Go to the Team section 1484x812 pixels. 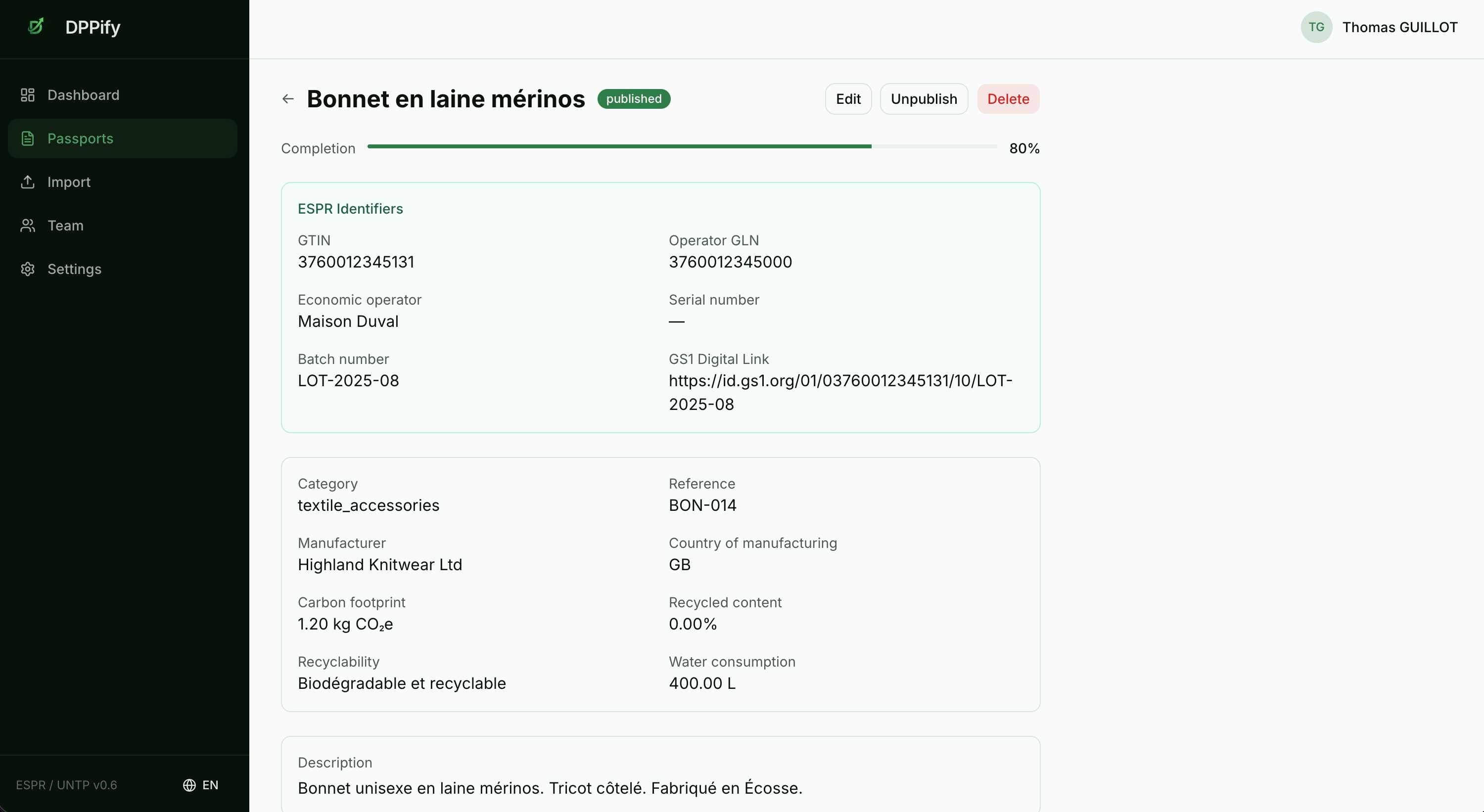click(65, 226)
